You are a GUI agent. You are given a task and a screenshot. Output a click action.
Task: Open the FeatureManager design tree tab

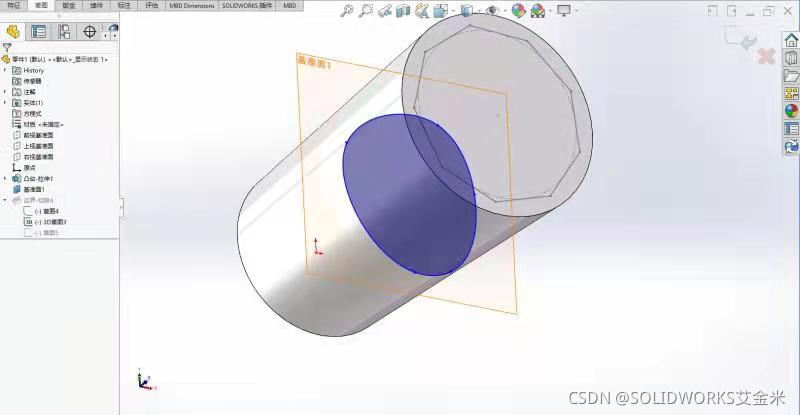(13, 32)
